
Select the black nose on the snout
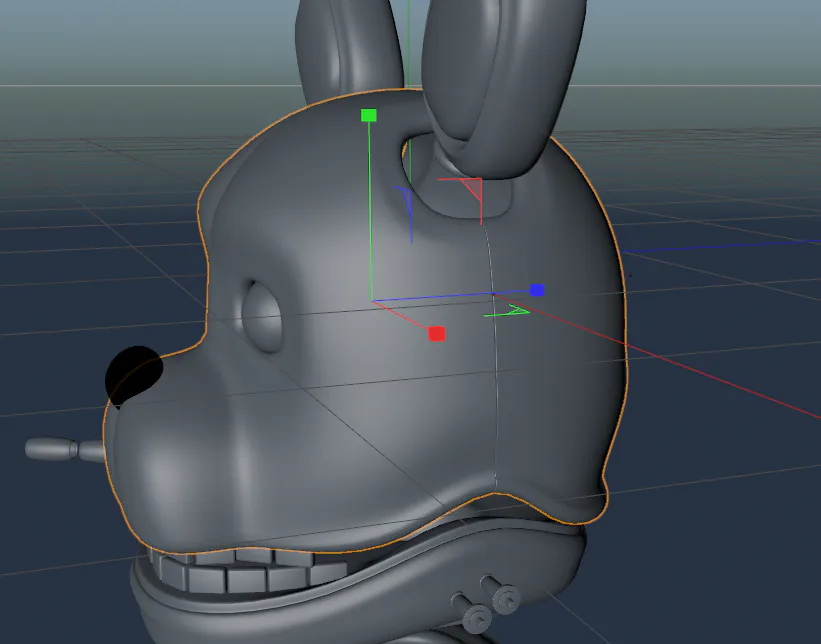(134, 375)
